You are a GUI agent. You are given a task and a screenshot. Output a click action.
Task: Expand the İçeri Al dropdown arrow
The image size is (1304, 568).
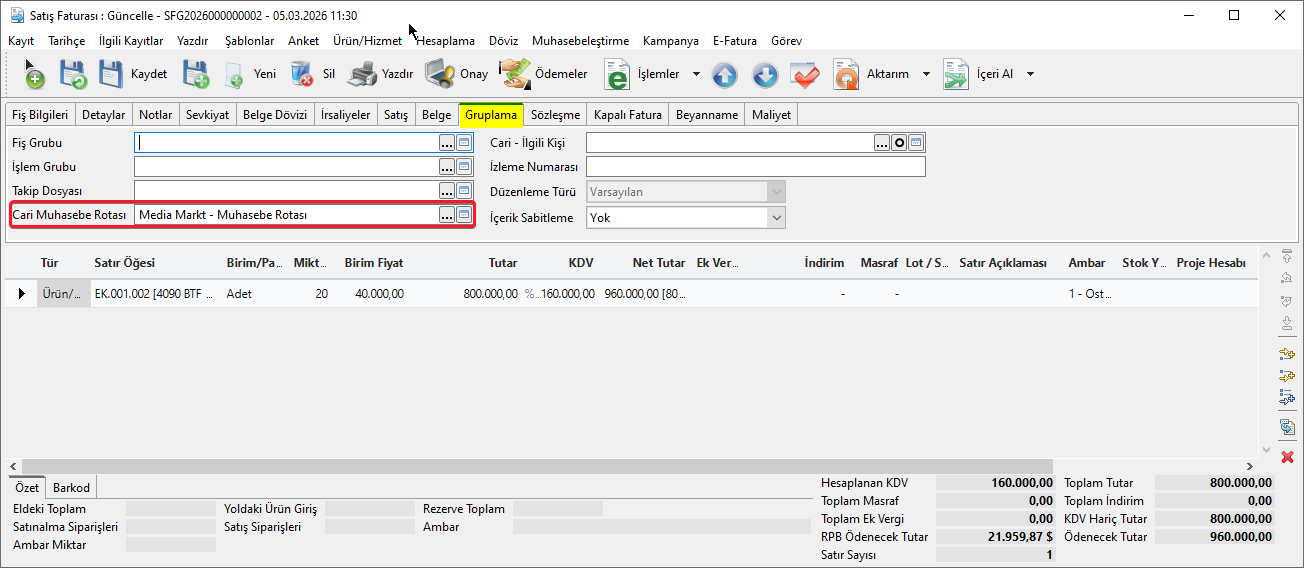tap(1030, 74)
